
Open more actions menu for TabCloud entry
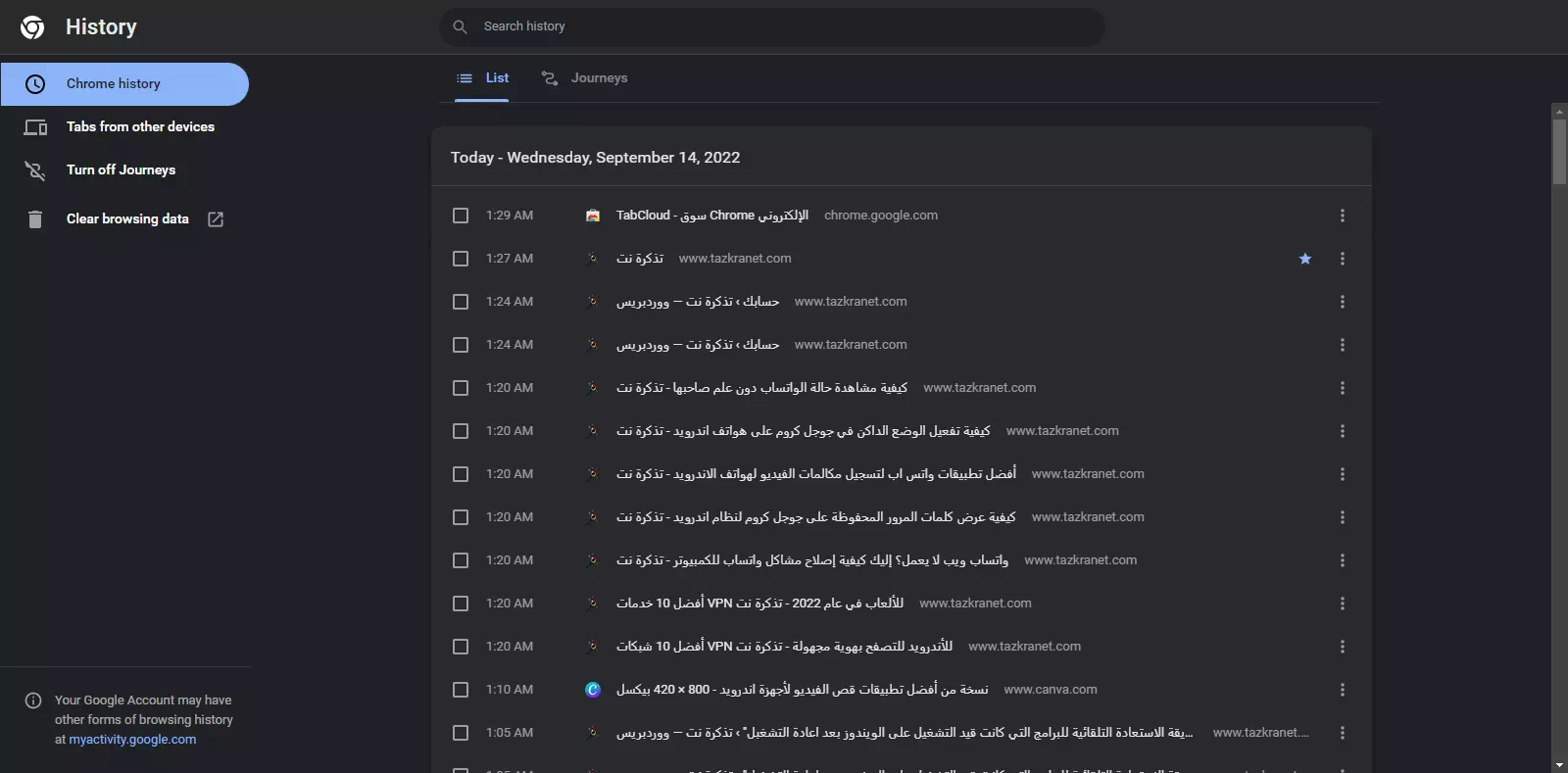tap(1343, 216)
